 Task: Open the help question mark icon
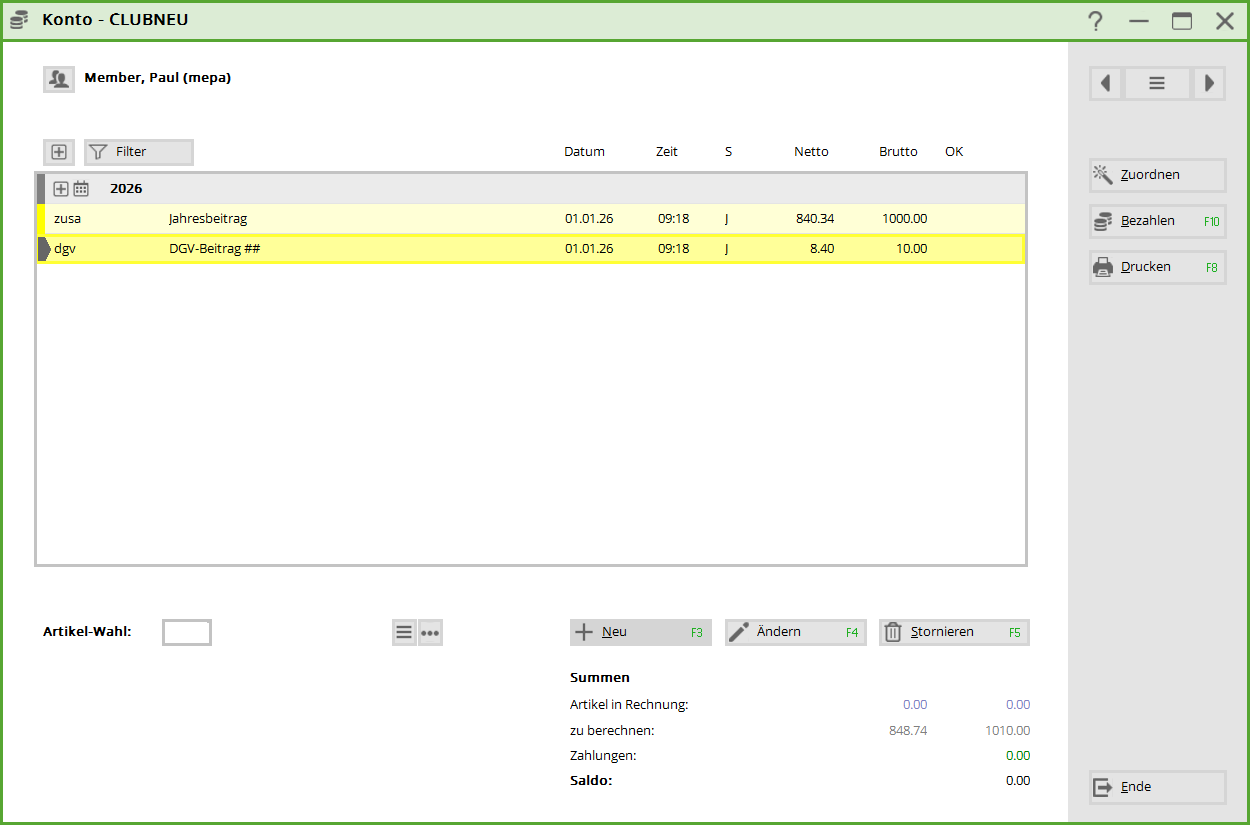coord(1096,21)
